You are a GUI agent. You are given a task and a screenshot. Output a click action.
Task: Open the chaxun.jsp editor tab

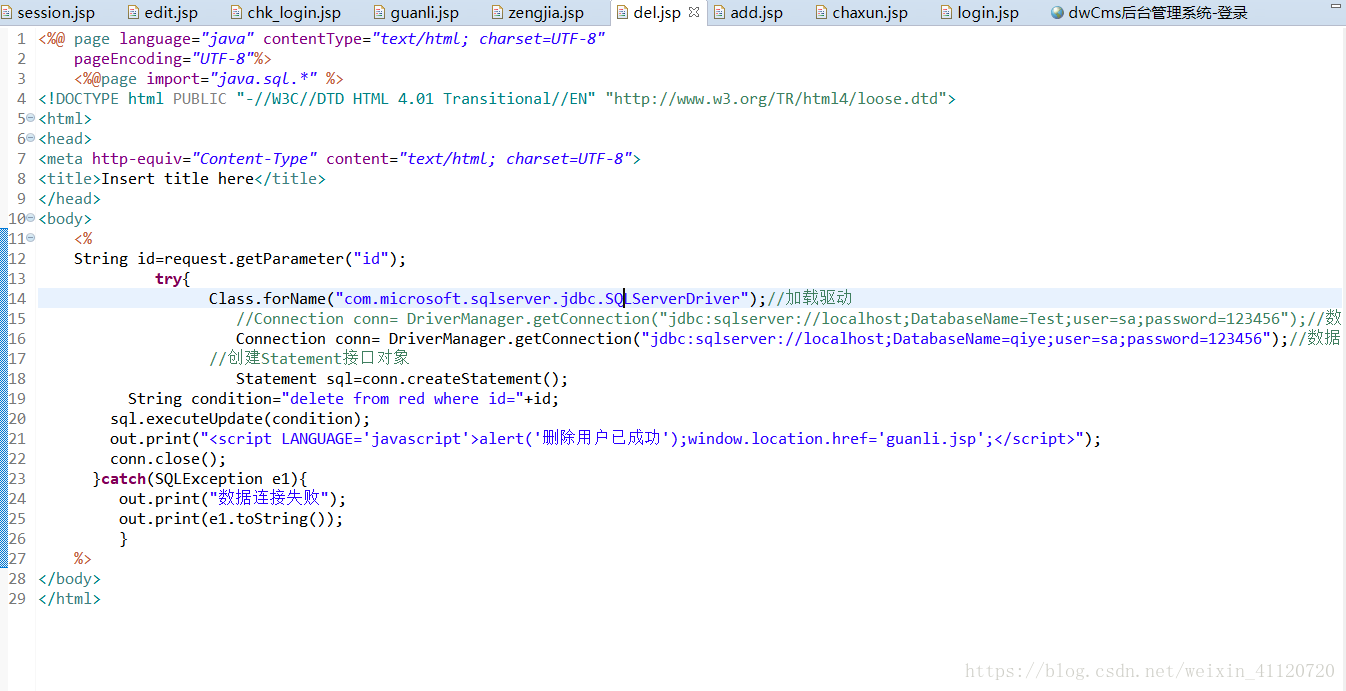[870, 13]
